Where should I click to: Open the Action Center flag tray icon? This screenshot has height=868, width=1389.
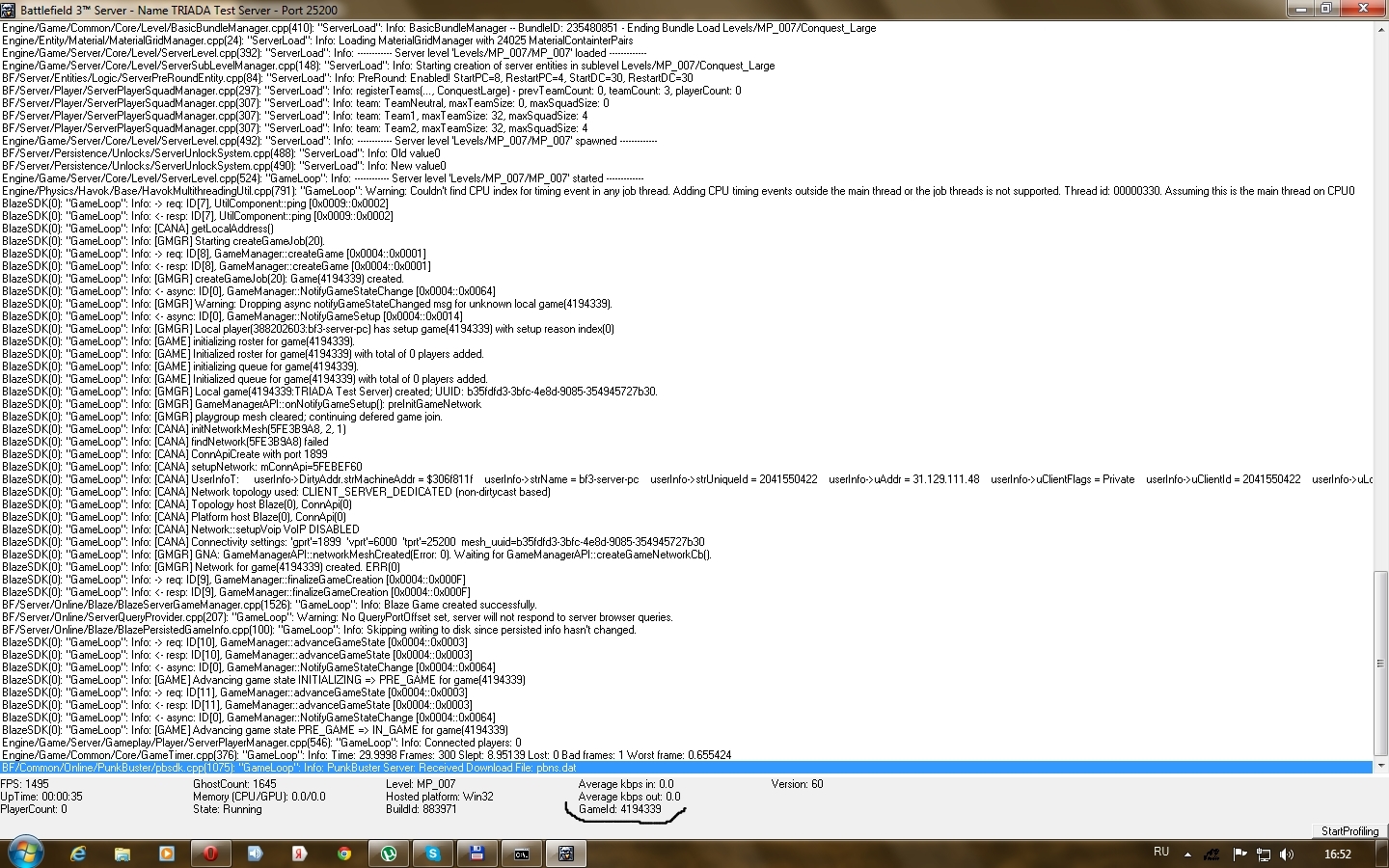(1239, 854)
